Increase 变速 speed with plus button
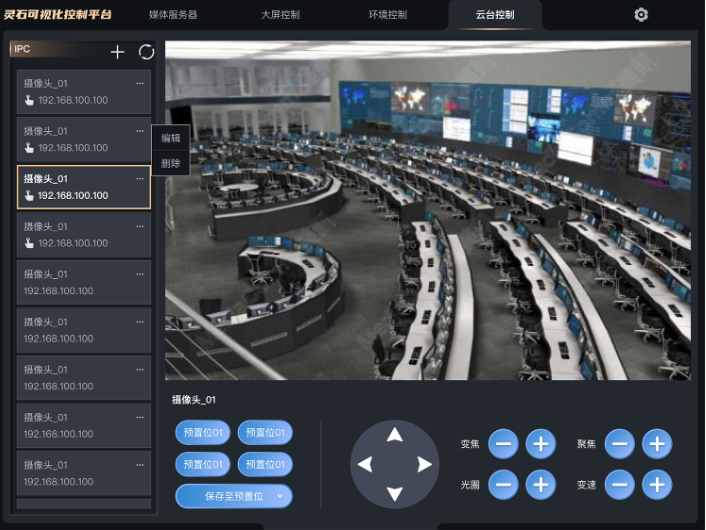This screenshot has width=706, height=530. click(657, 485)
